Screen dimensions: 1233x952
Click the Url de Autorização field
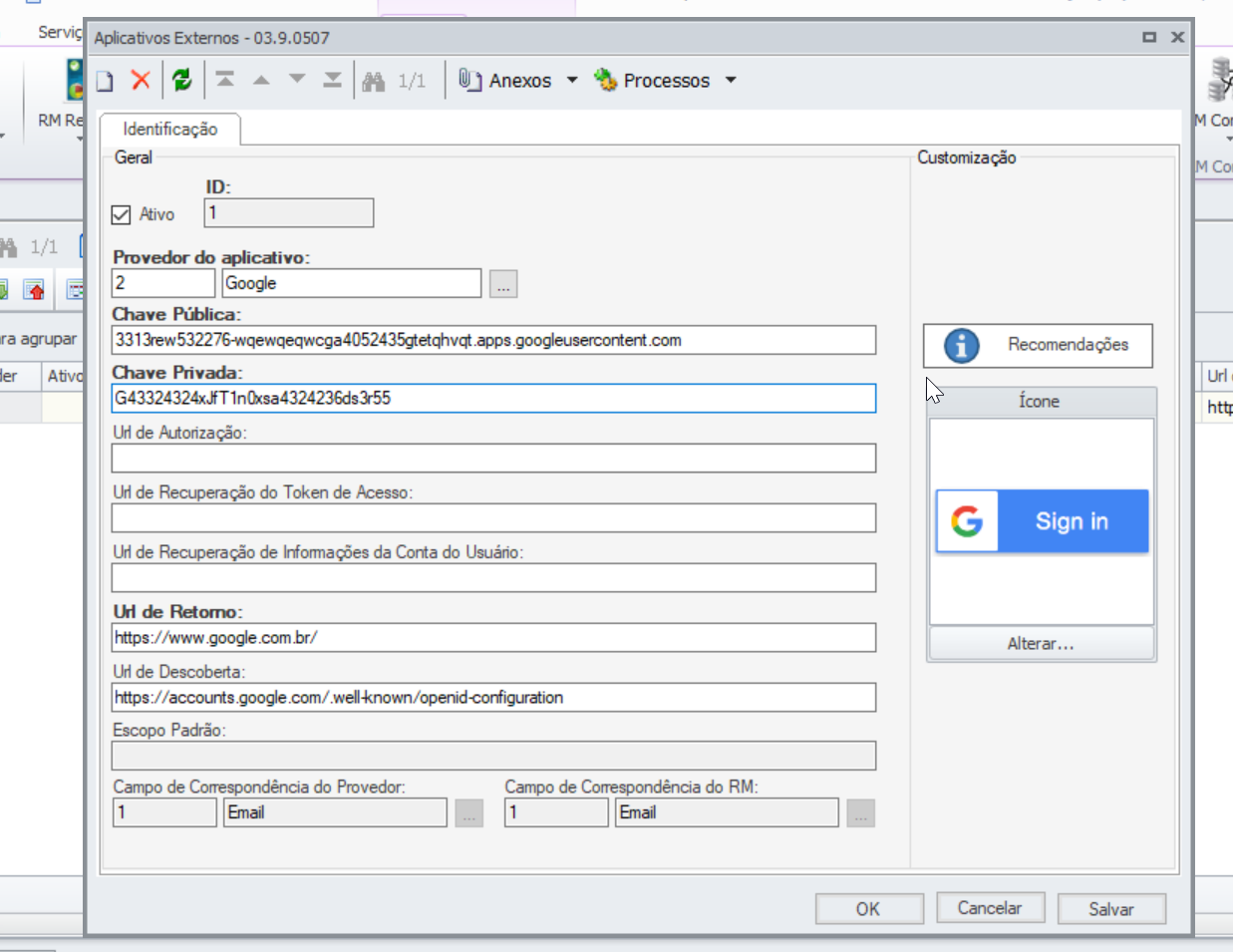click(493, 458)
